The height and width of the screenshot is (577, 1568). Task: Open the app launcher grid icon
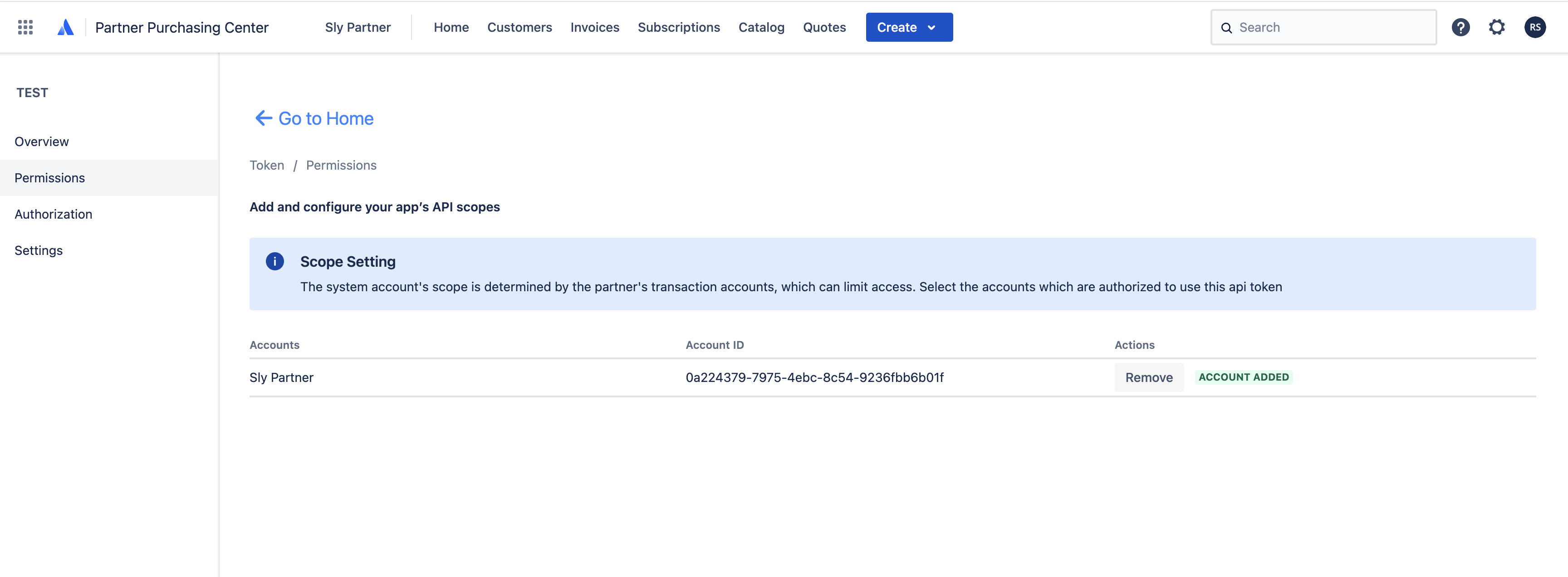[x=25, y=27]
